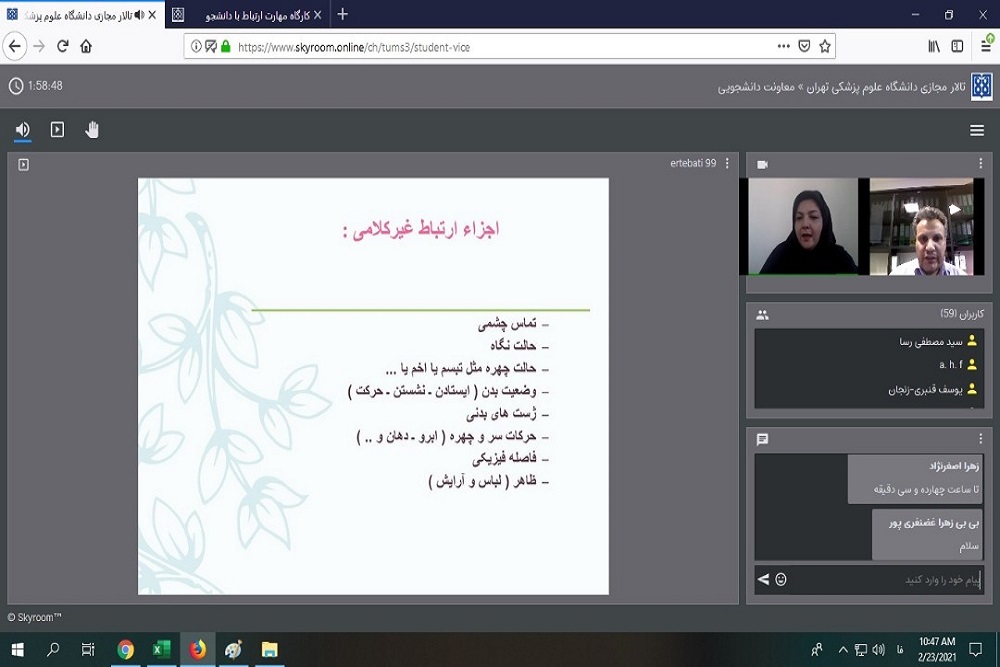Open users list panel options menu
Screen dimensions: 1000x667
point(980,314)
